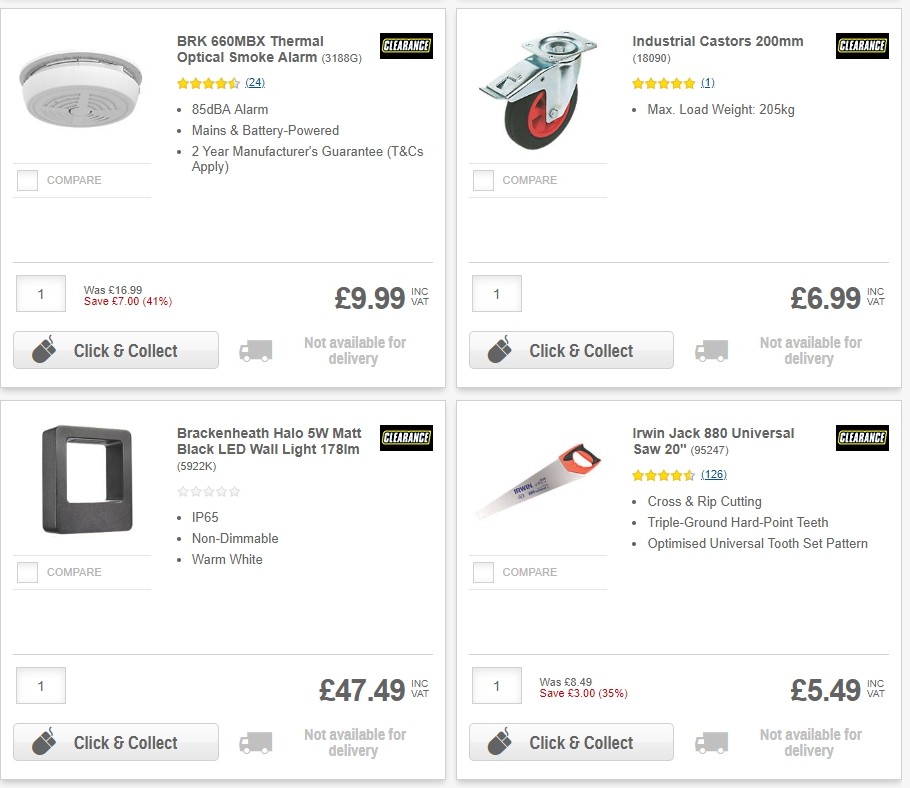Enable Compare for the Industrial Castors
This screenshot has height=788, width=910.
pos(483,180)
